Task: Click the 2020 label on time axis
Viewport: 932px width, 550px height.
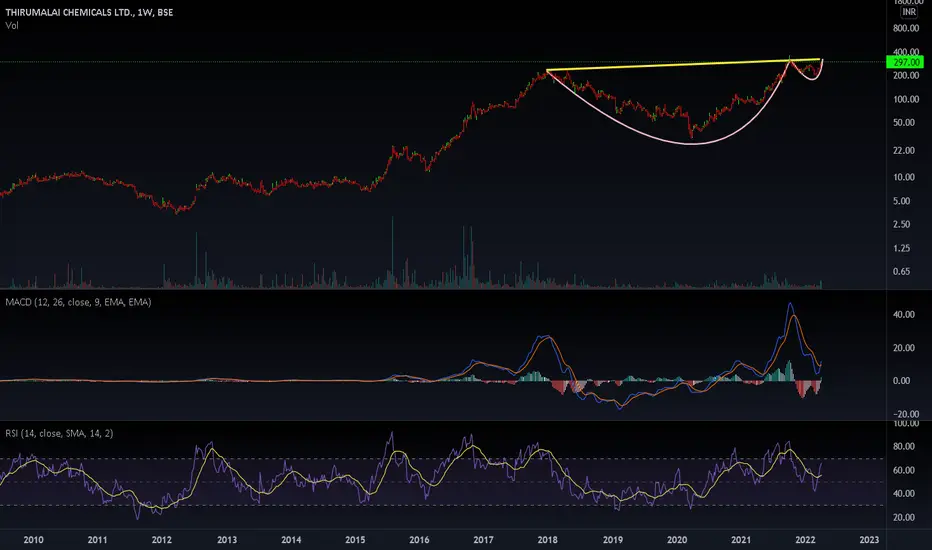Action: (677, 540)
